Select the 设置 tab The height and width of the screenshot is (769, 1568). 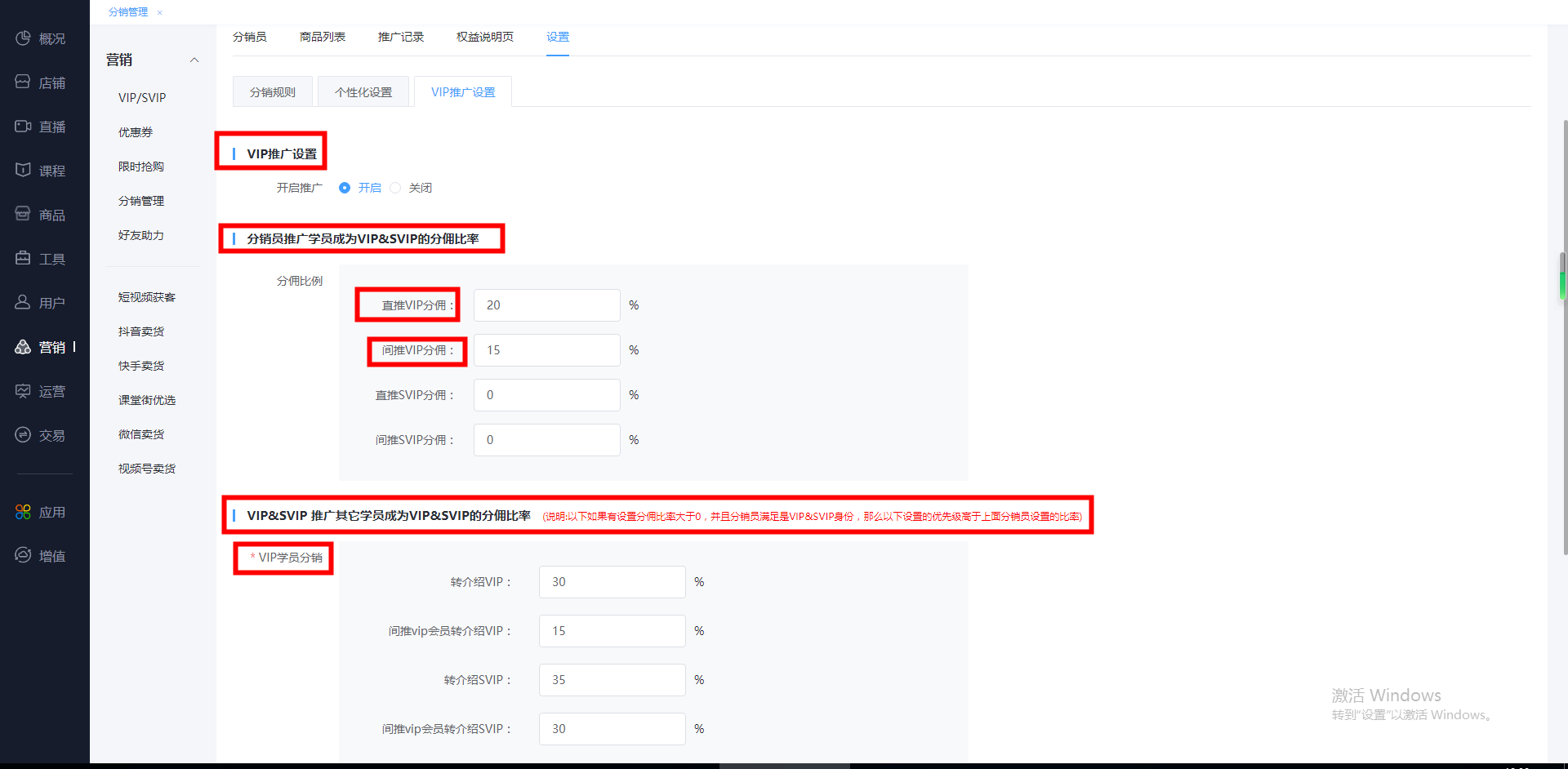(558, 37)
